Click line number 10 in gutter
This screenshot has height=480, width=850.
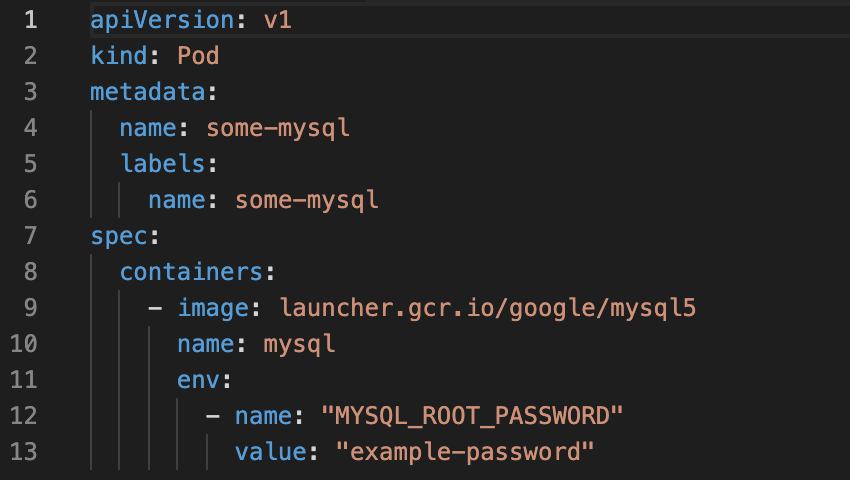24,344
